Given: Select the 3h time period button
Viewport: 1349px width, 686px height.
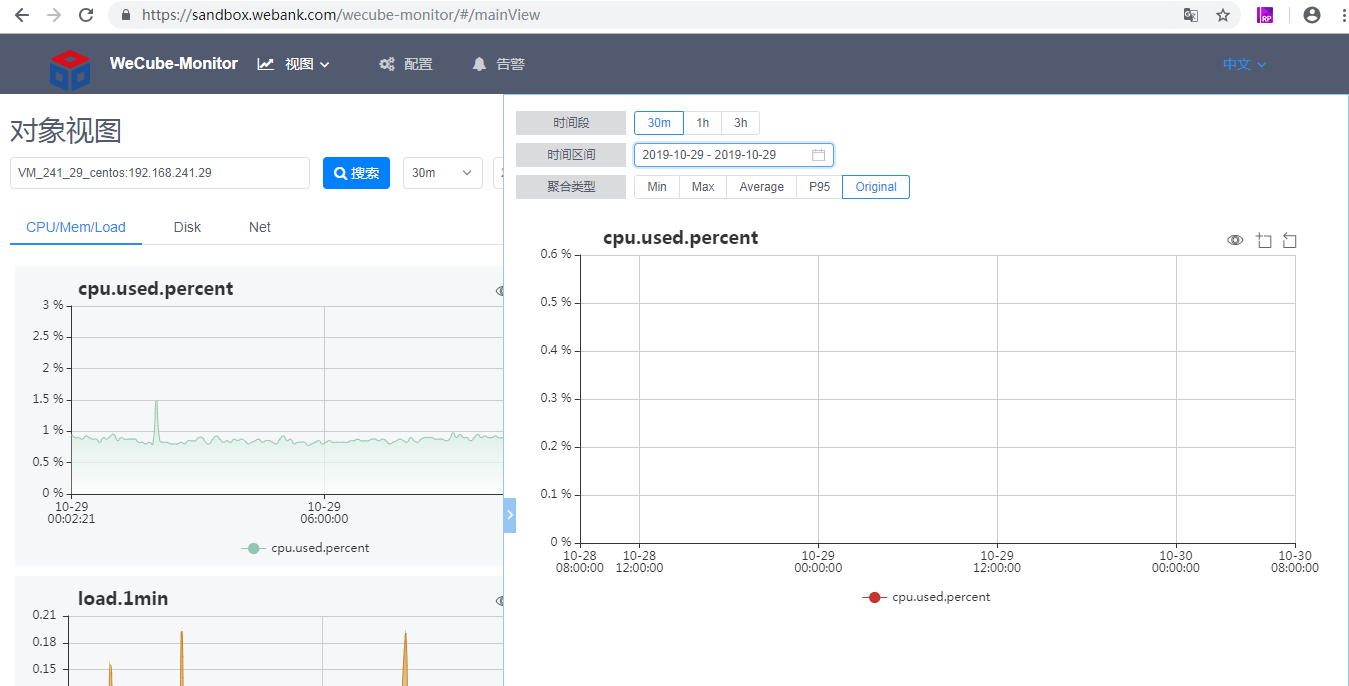Looking at the screenshot, I should pos(740,123).
